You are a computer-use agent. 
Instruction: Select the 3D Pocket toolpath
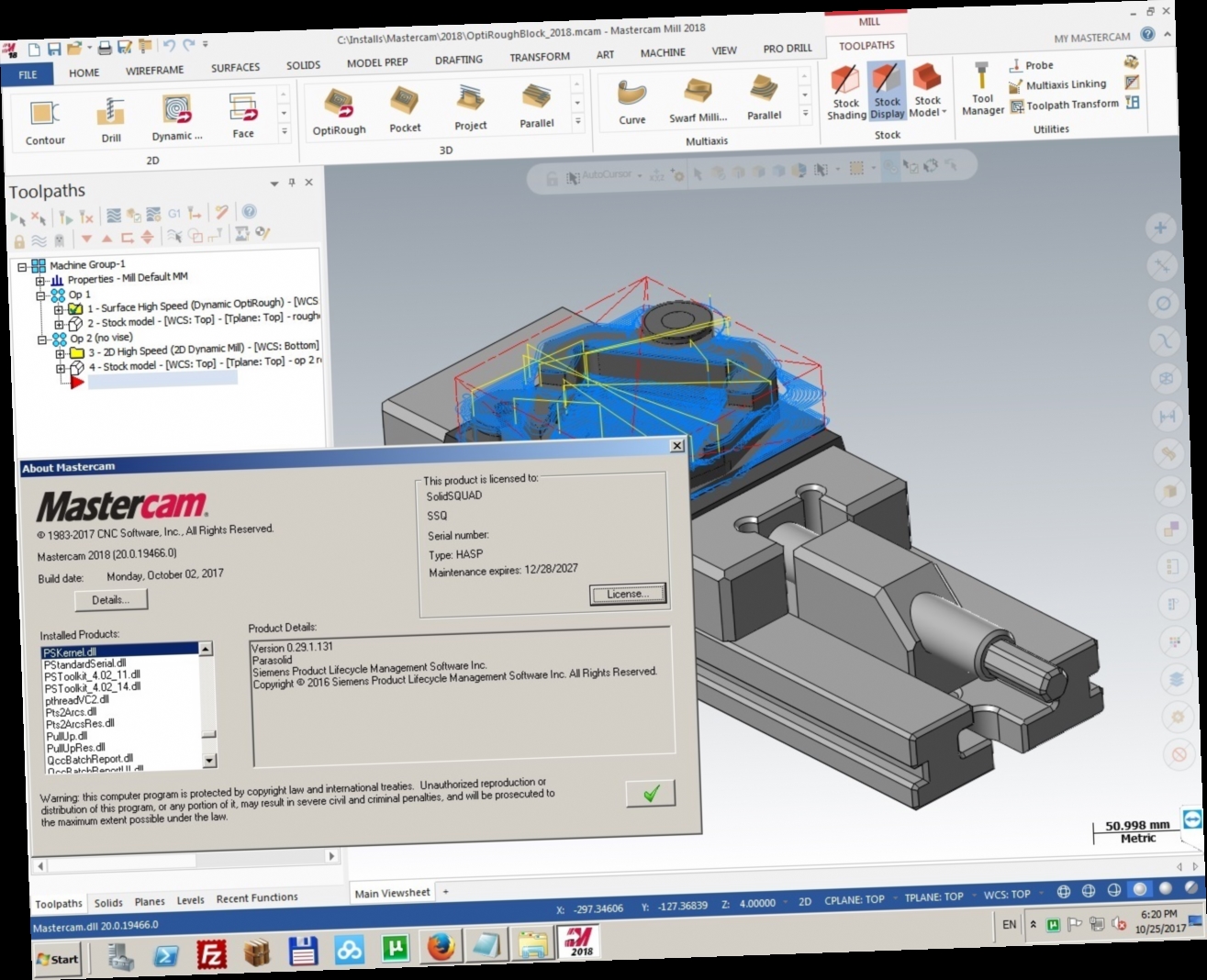coord(405,110)
